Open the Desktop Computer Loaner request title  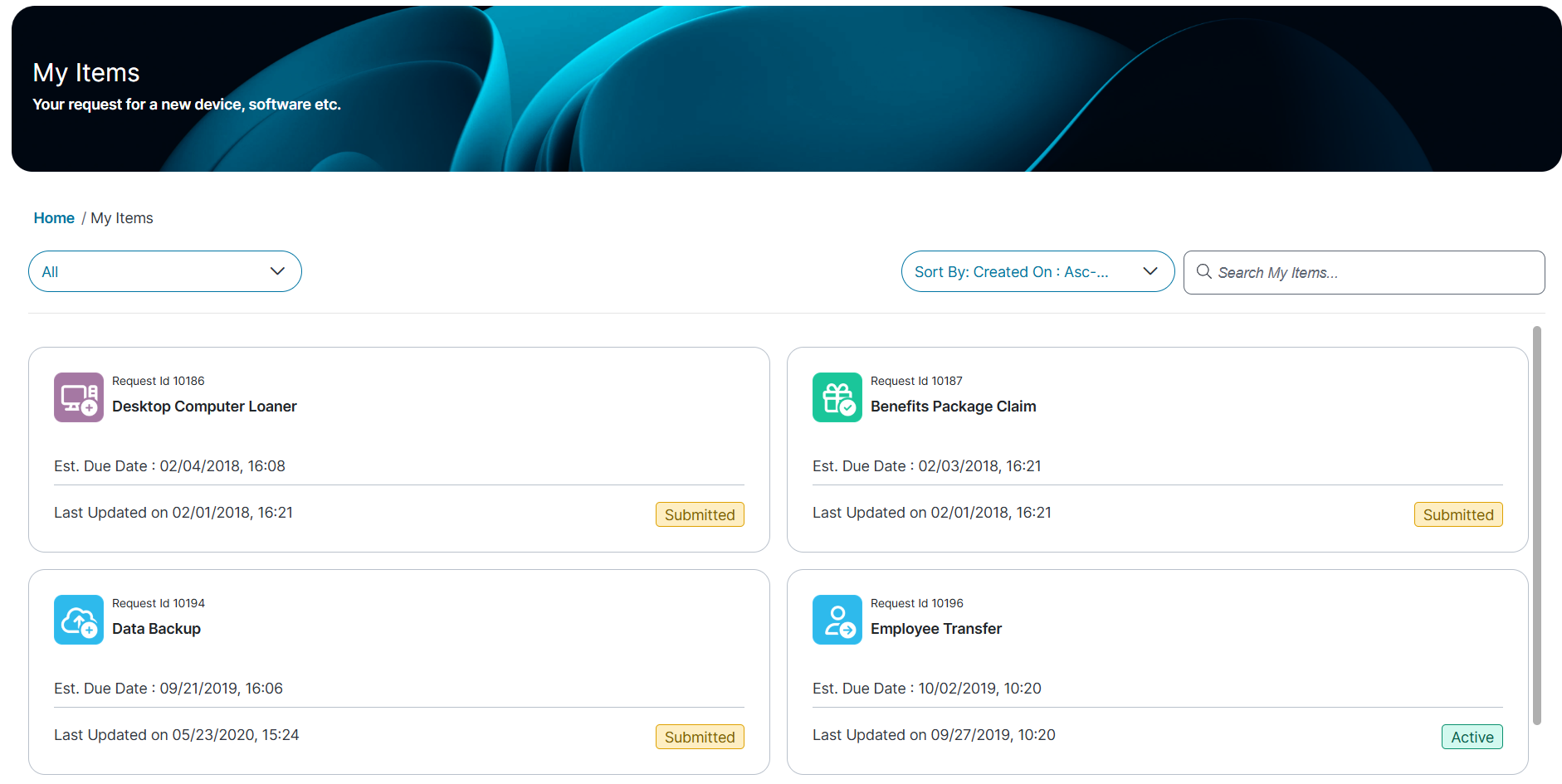(204, 407)
